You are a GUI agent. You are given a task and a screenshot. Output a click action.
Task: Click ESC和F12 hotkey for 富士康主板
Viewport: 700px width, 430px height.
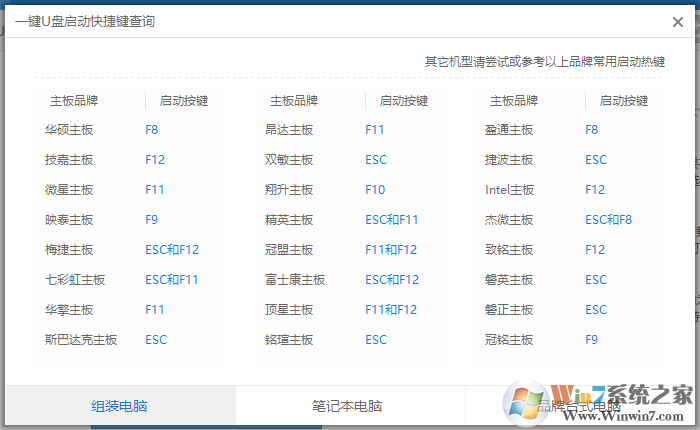pos(392,280)
